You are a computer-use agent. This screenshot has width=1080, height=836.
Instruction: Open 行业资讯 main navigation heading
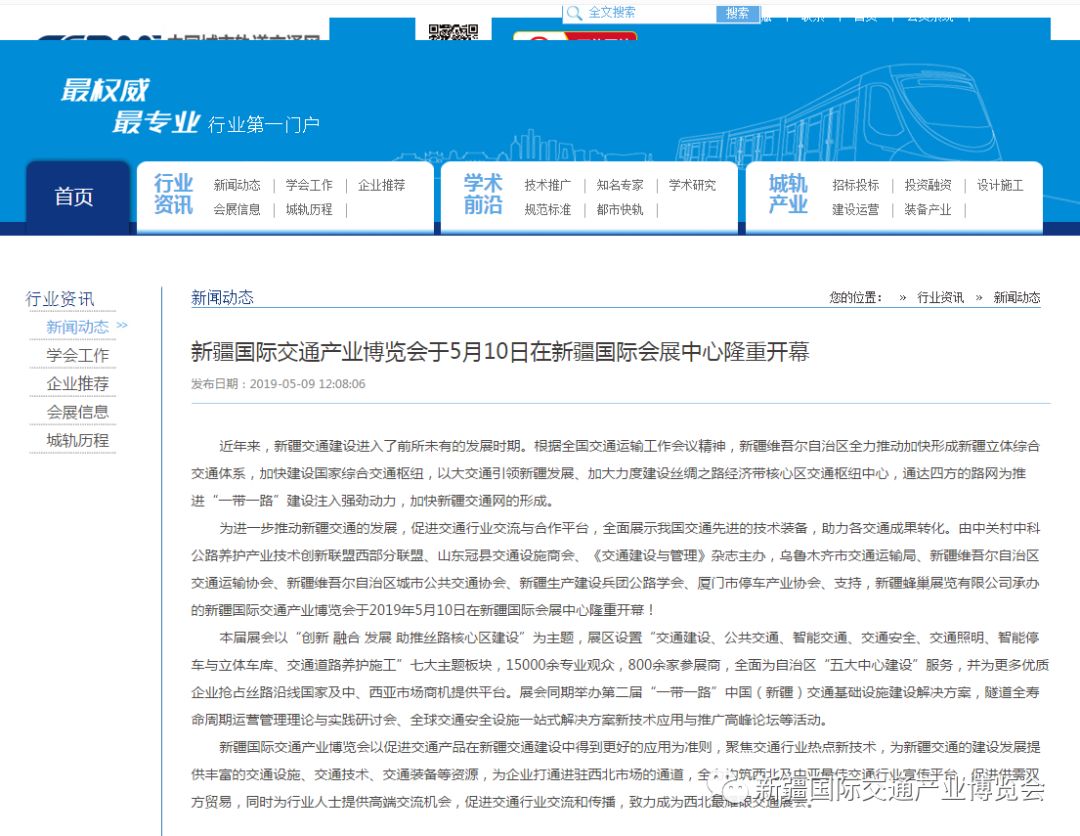tap(173, 194)
